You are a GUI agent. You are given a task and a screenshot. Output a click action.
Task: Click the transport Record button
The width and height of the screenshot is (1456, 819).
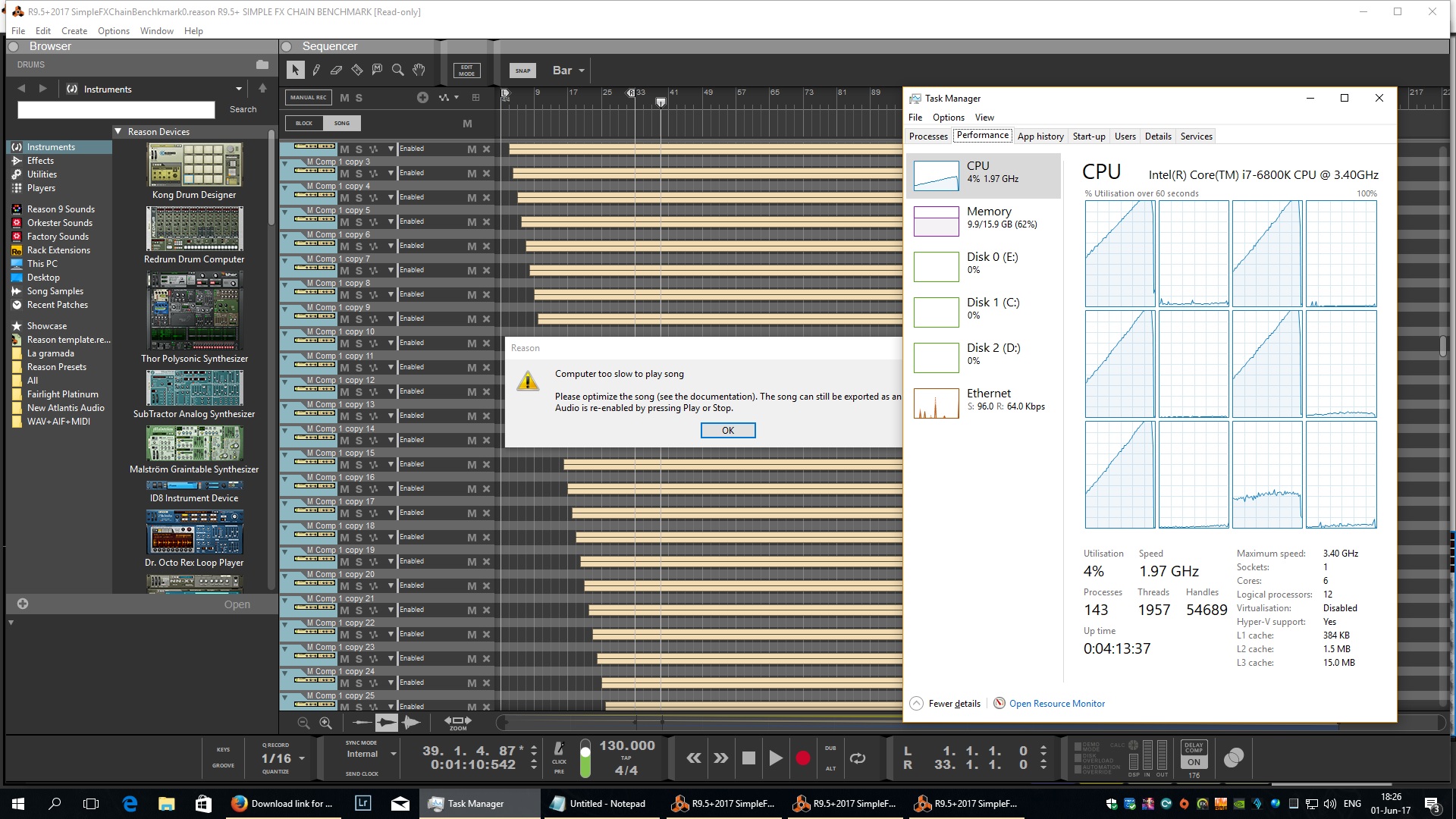802,758
